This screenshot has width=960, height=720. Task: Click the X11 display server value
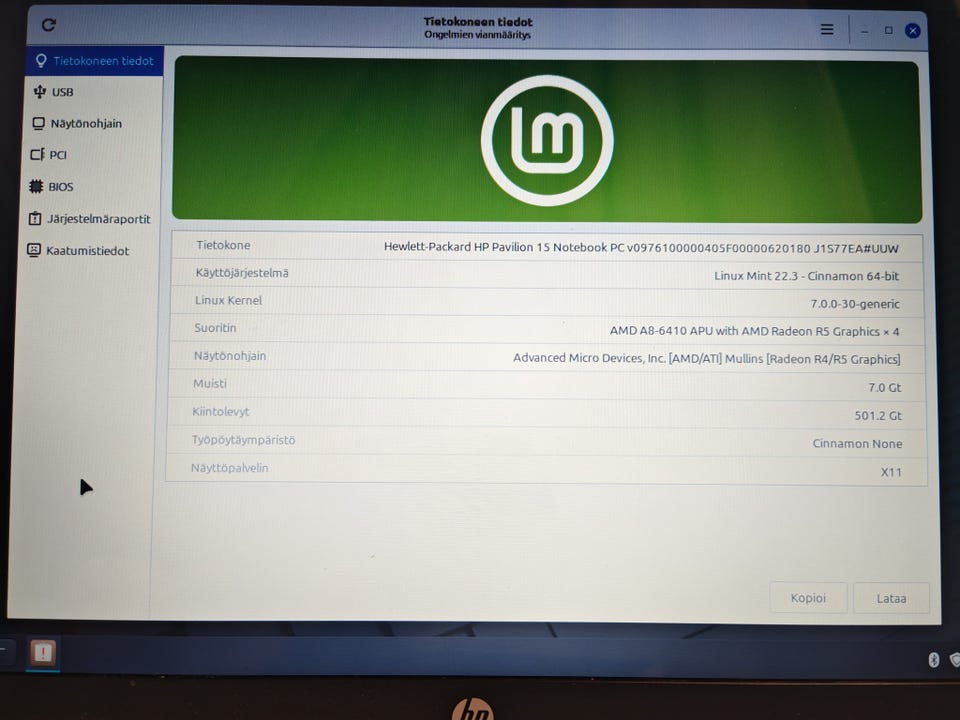(891, 471)
